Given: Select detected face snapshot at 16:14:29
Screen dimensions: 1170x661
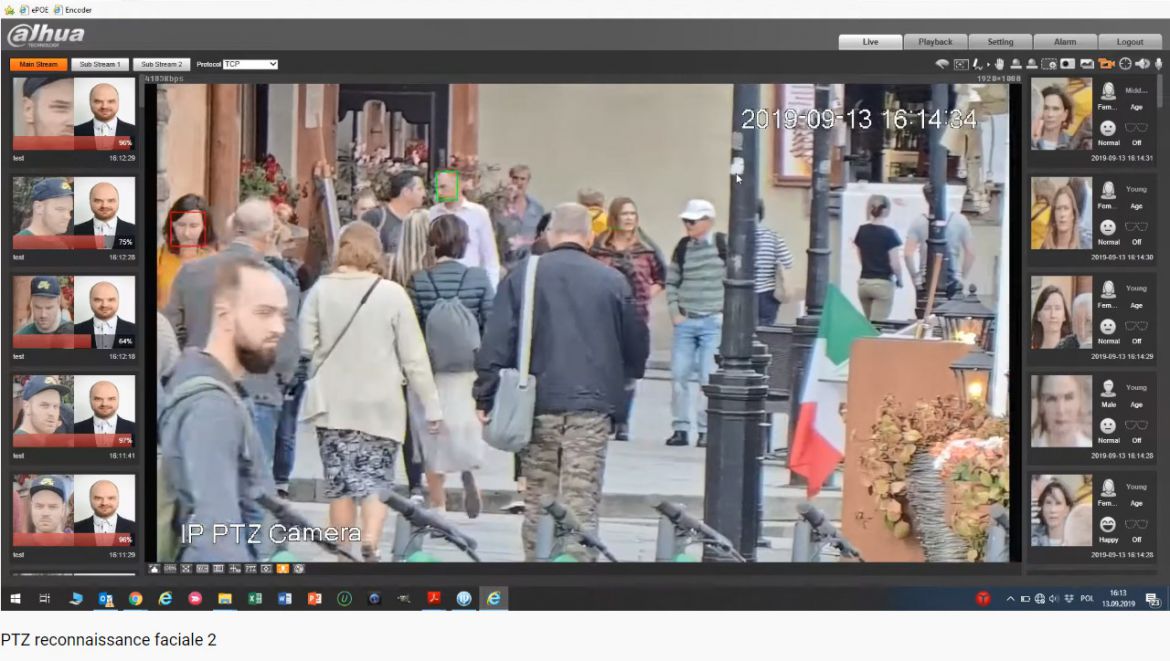Looking at the screenshot, I should (x=1061, y=313).
